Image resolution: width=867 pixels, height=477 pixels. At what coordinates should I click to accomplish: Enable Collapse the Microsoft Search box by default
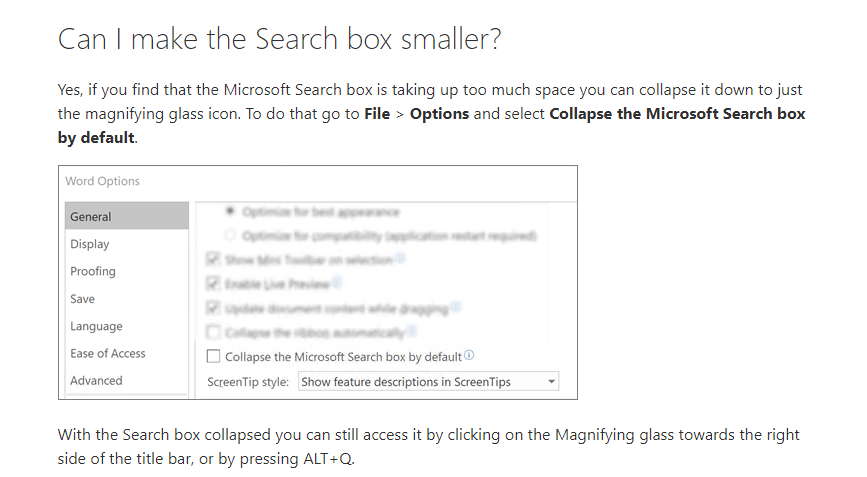pyautogui.click(x=213, y=356)
